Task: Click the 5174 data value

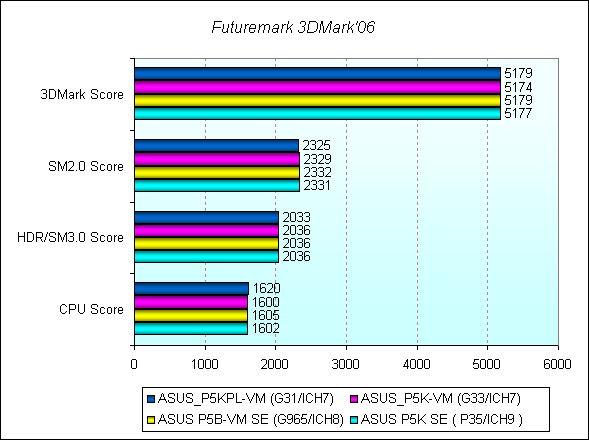Action: pos(518,87)
